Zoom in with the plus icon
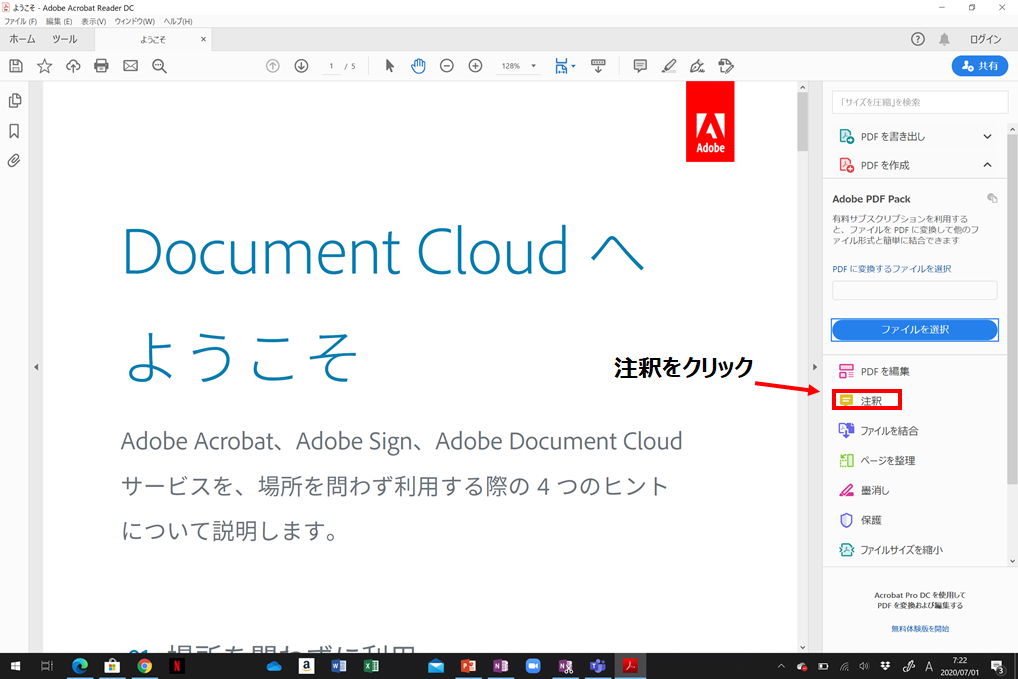1018x679 pixels. point(475,66)
